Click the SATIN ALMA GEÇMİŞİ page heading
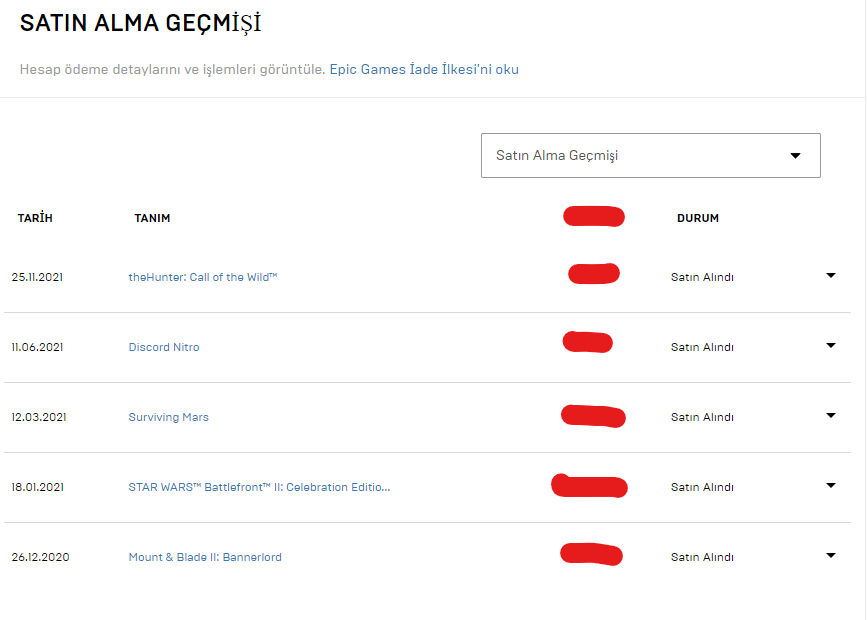 tap(140, 23)
